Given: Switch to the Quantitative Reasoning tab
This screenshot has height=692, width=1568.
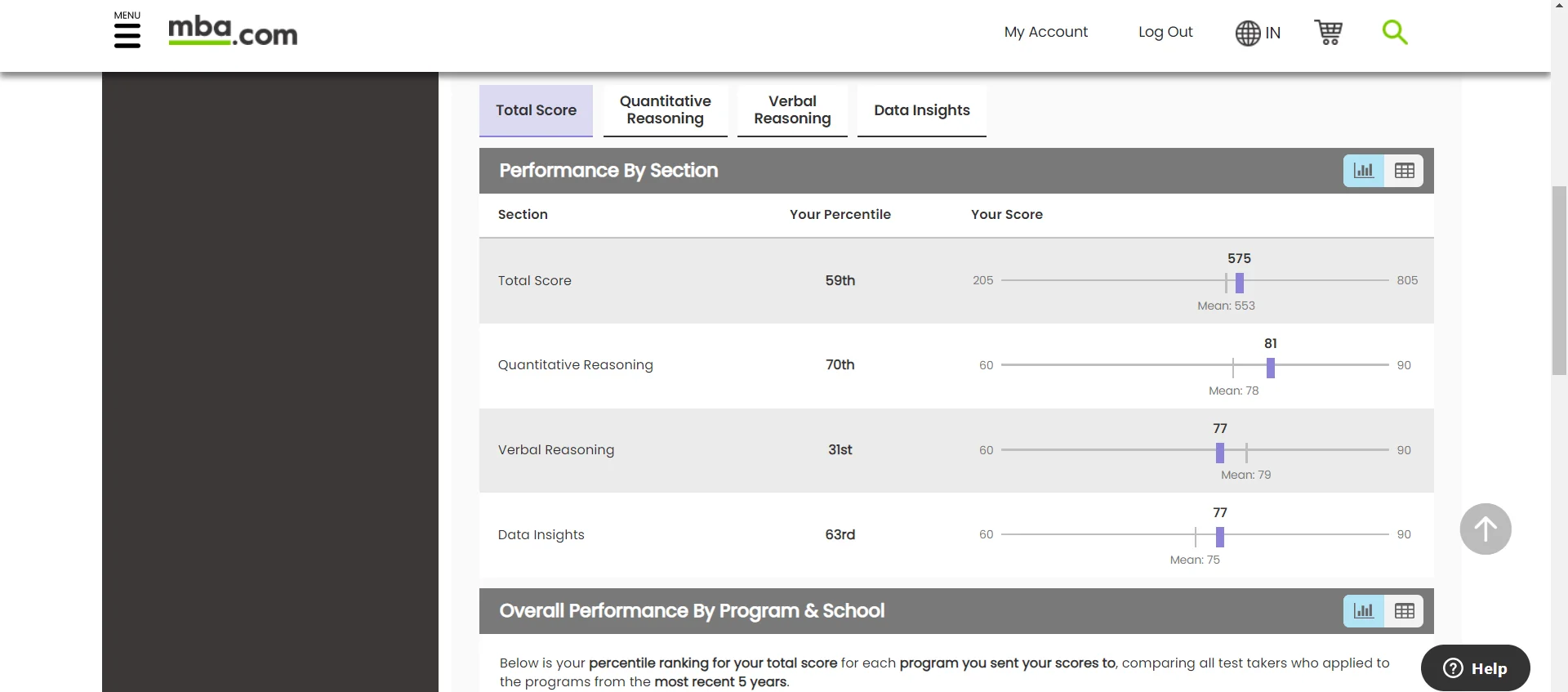Looking at the screenshot, I should coord(665,110).
